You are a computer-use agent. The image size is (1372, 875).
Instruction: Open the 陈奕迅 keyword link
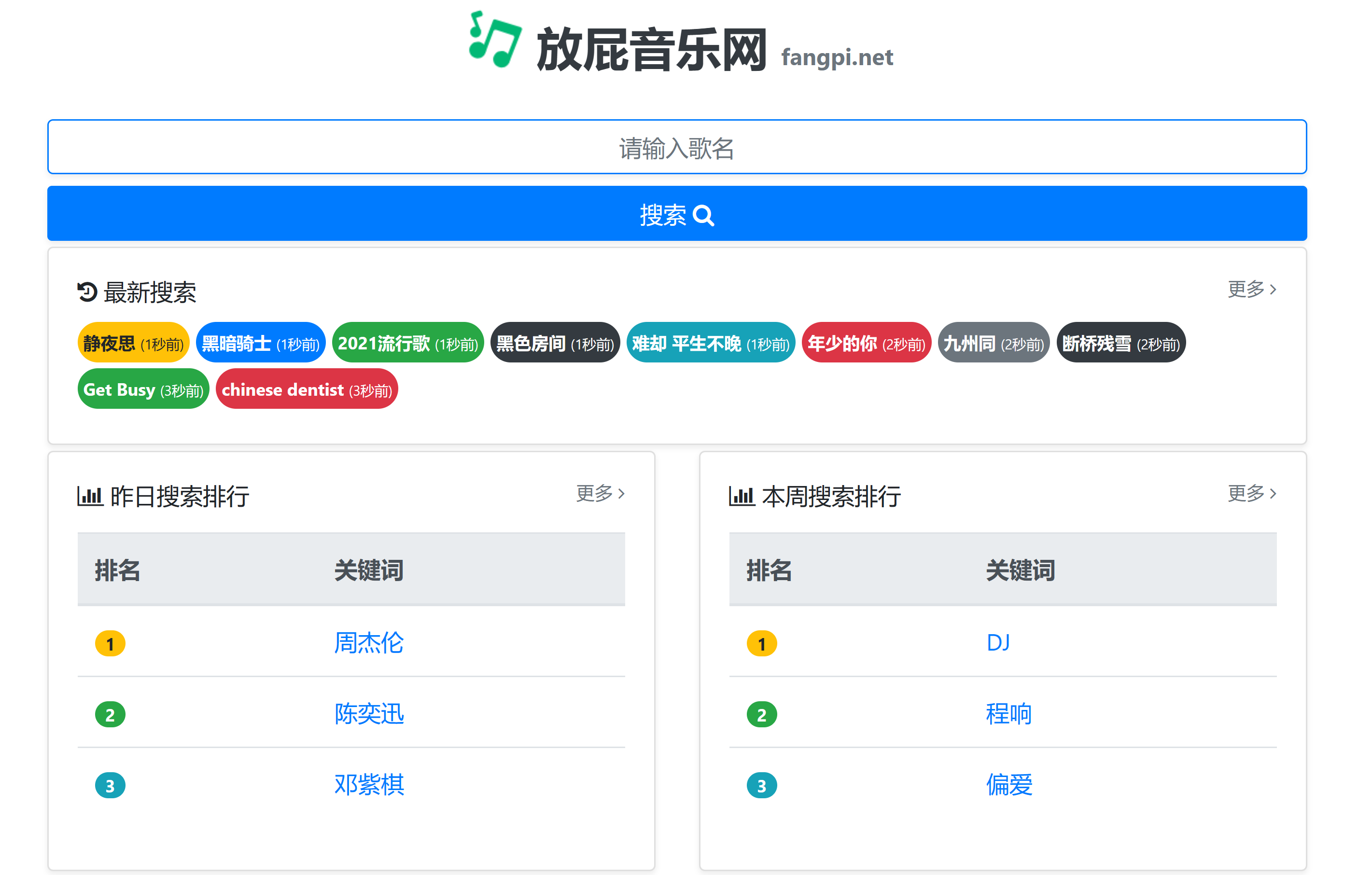click(369, 714)
